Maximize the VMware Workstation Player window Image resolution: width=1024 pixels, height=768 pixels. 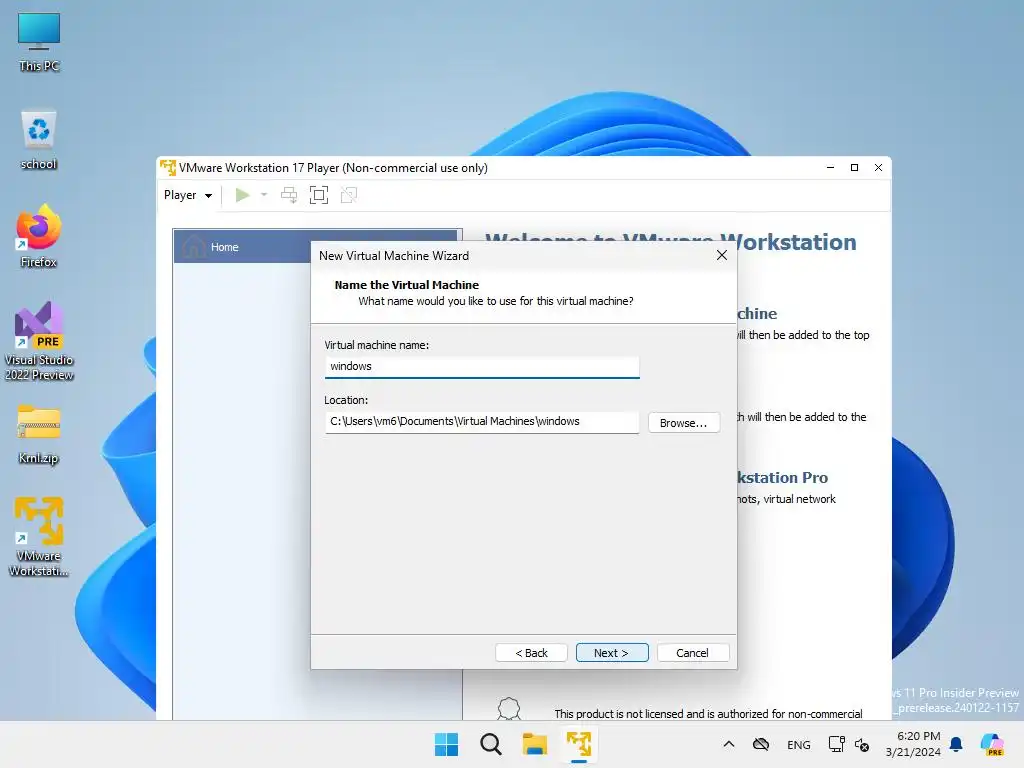(x=854, y=168)
